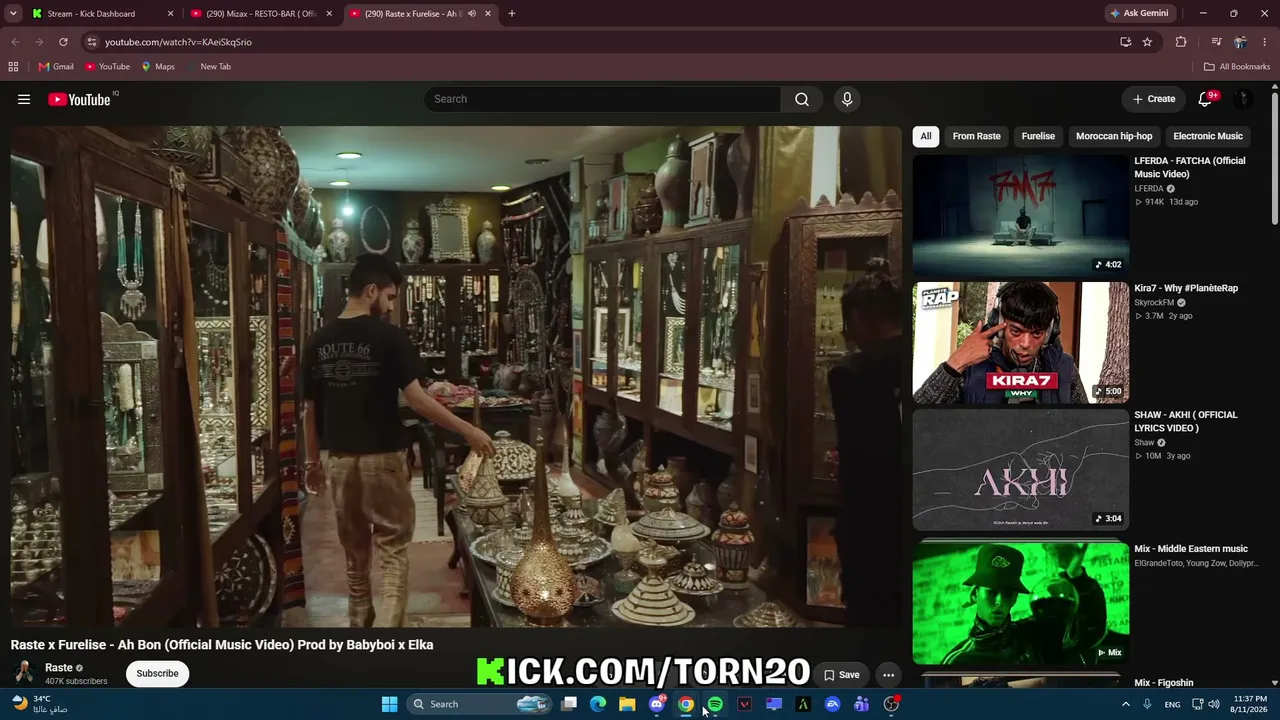The width and height of the screenshot is (1280, 720).
Task: Open the YouTube account avatar menu
Action: tap(1244, 99)
